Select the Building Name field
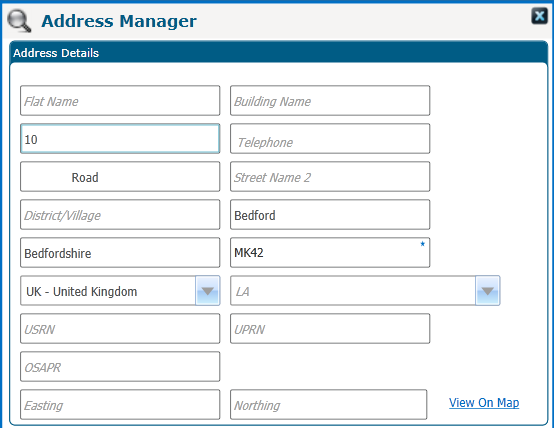554x428 pixels. pos(330,101)
